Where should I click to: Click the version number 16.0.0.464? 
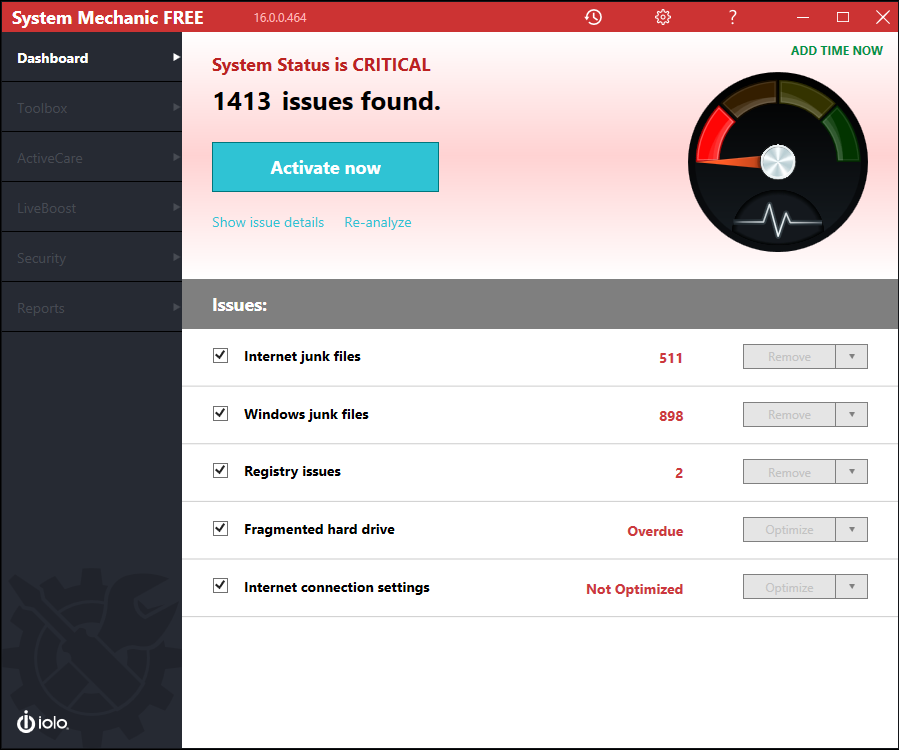(280, 18)
